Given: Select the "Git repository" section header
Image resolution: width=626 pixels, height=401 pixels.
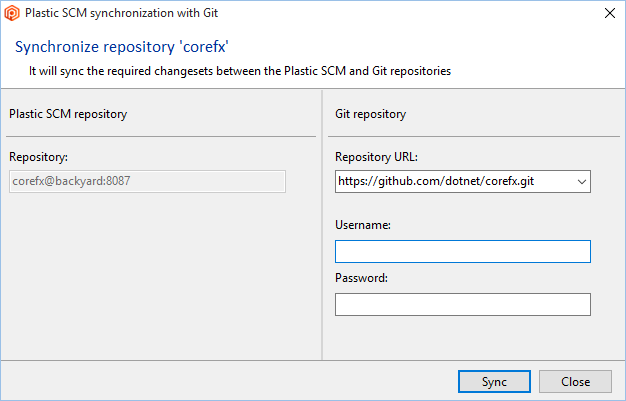Looking at the screenshot, I should 370,114.
